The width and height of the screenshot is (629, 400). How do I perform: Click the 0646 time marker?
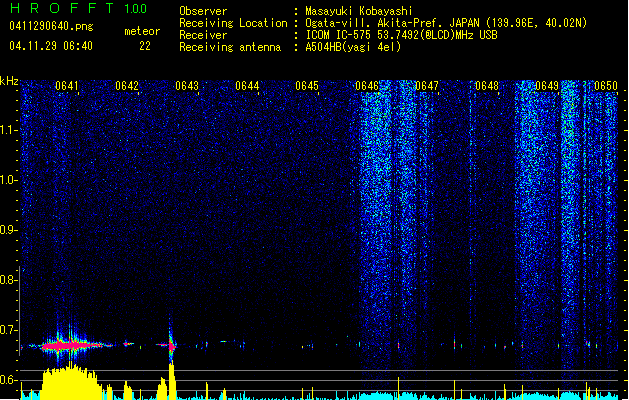[367, 86]
